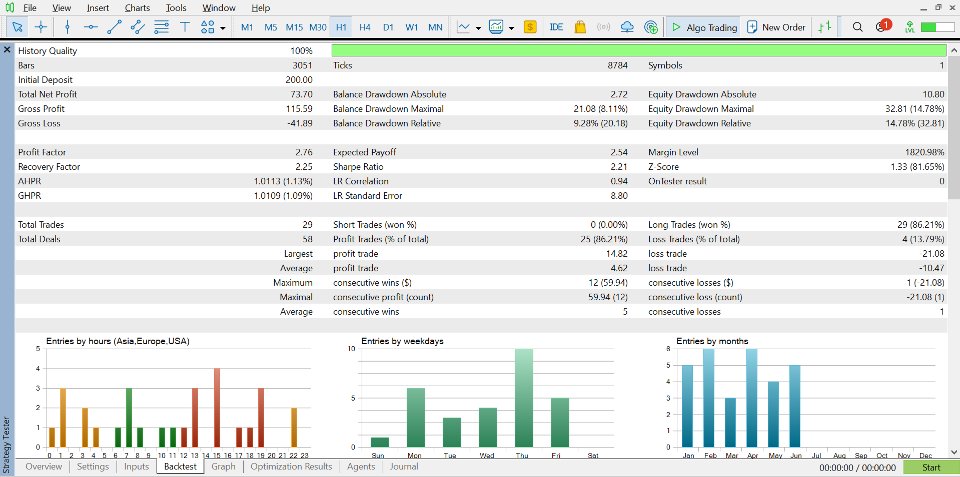Open the MetaEditor IDE
Viewport: 960px width, 477px height.
point(557,27)
